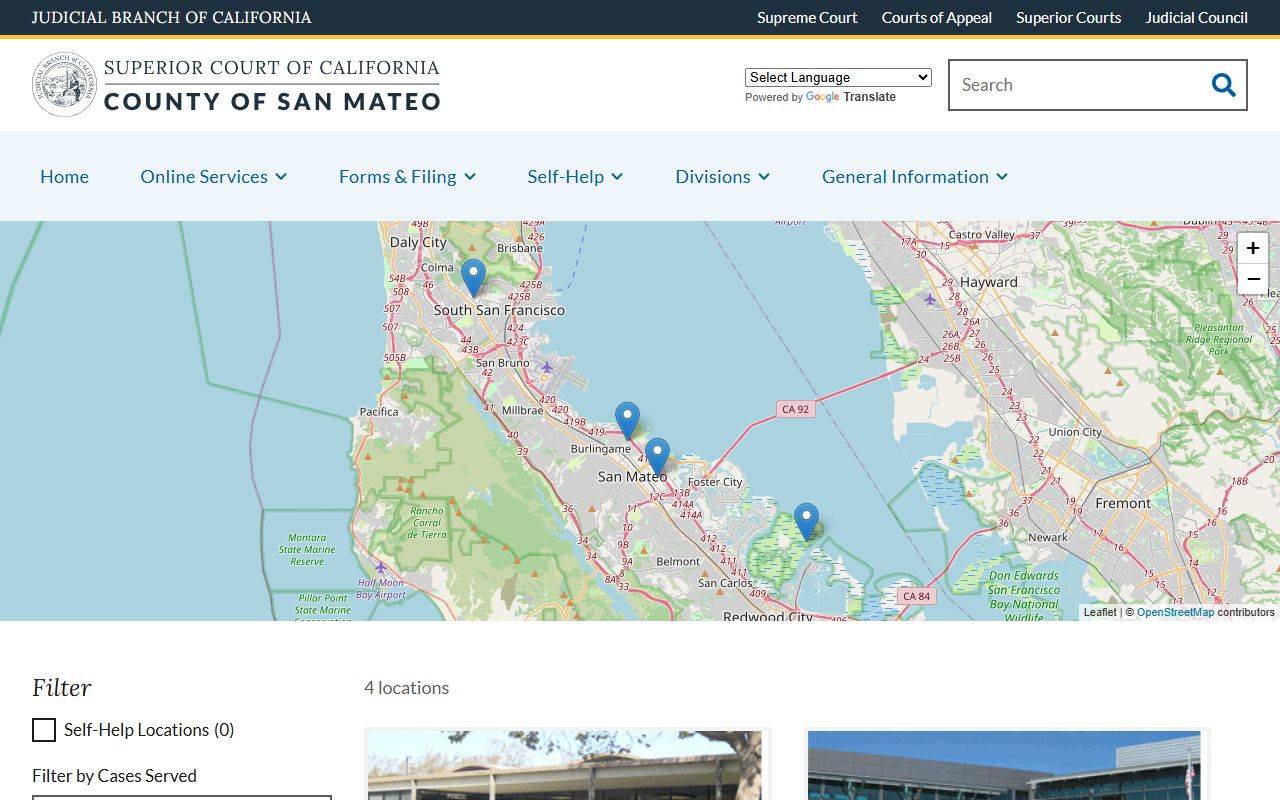Click the "4 locations" count text
The width and height of the screenshot is (1280, 800).
click(x=406, y=688)
